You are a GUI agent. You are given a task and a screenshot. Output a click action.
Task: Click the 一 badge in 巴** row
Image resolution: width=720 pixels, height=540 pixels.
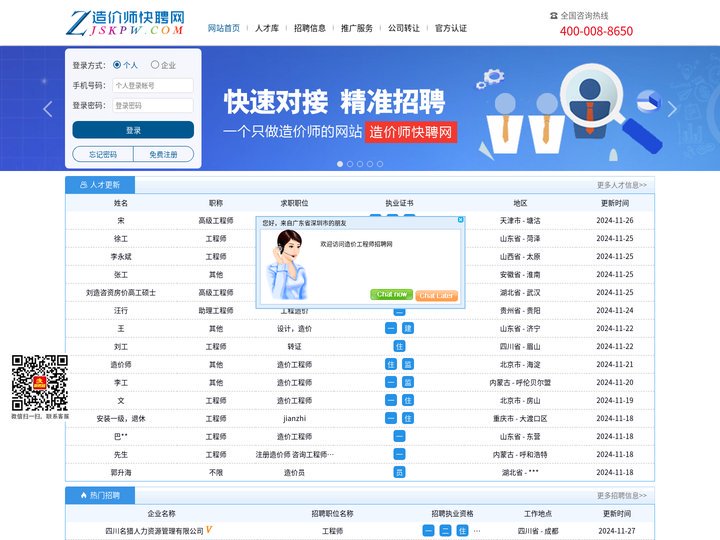click(x=399, y=436)
